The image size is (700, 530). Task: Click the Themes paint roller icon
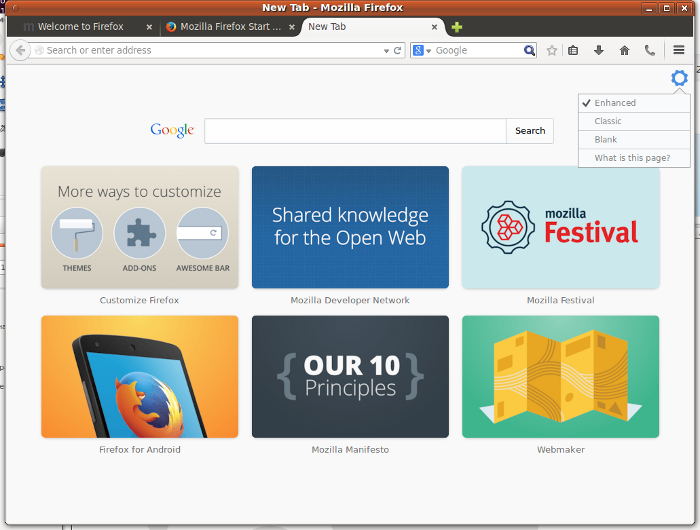click(x=77, y=233)
